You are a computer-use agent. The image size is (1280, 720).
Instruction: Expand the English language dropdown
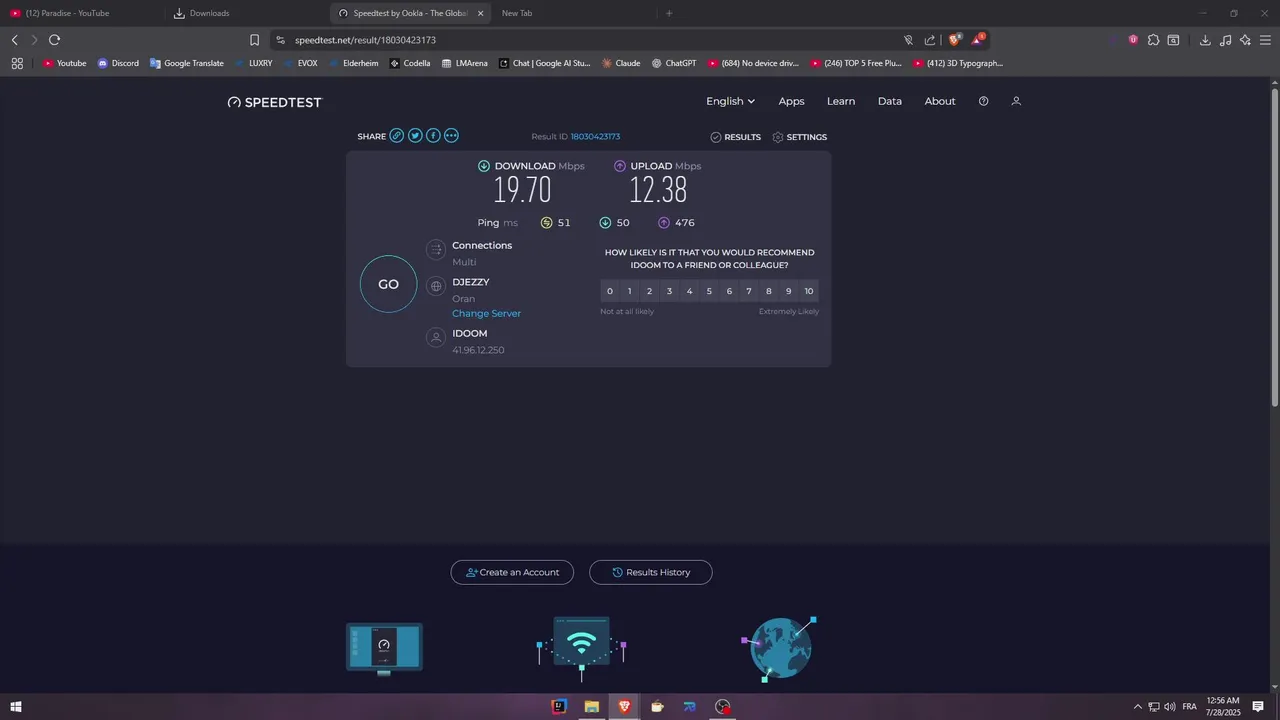coord(730,101)
